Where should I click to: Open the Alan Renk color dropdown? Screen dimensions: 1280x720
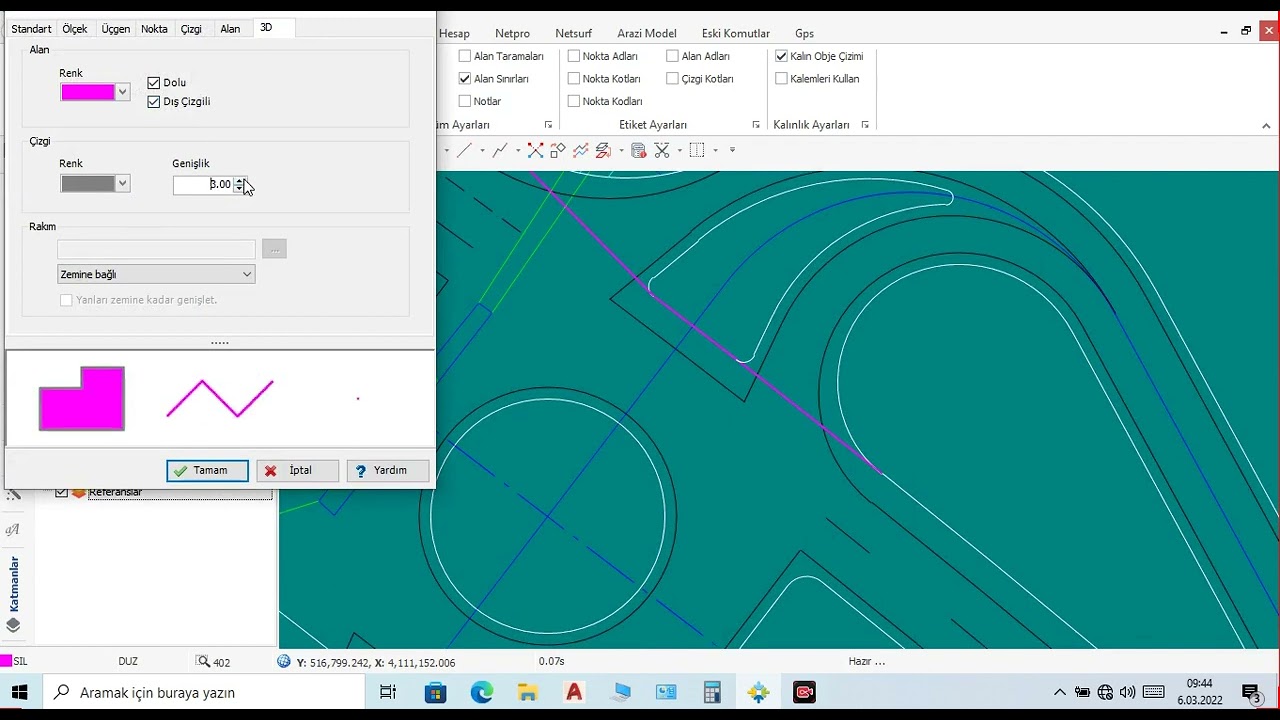click(122, 92)
